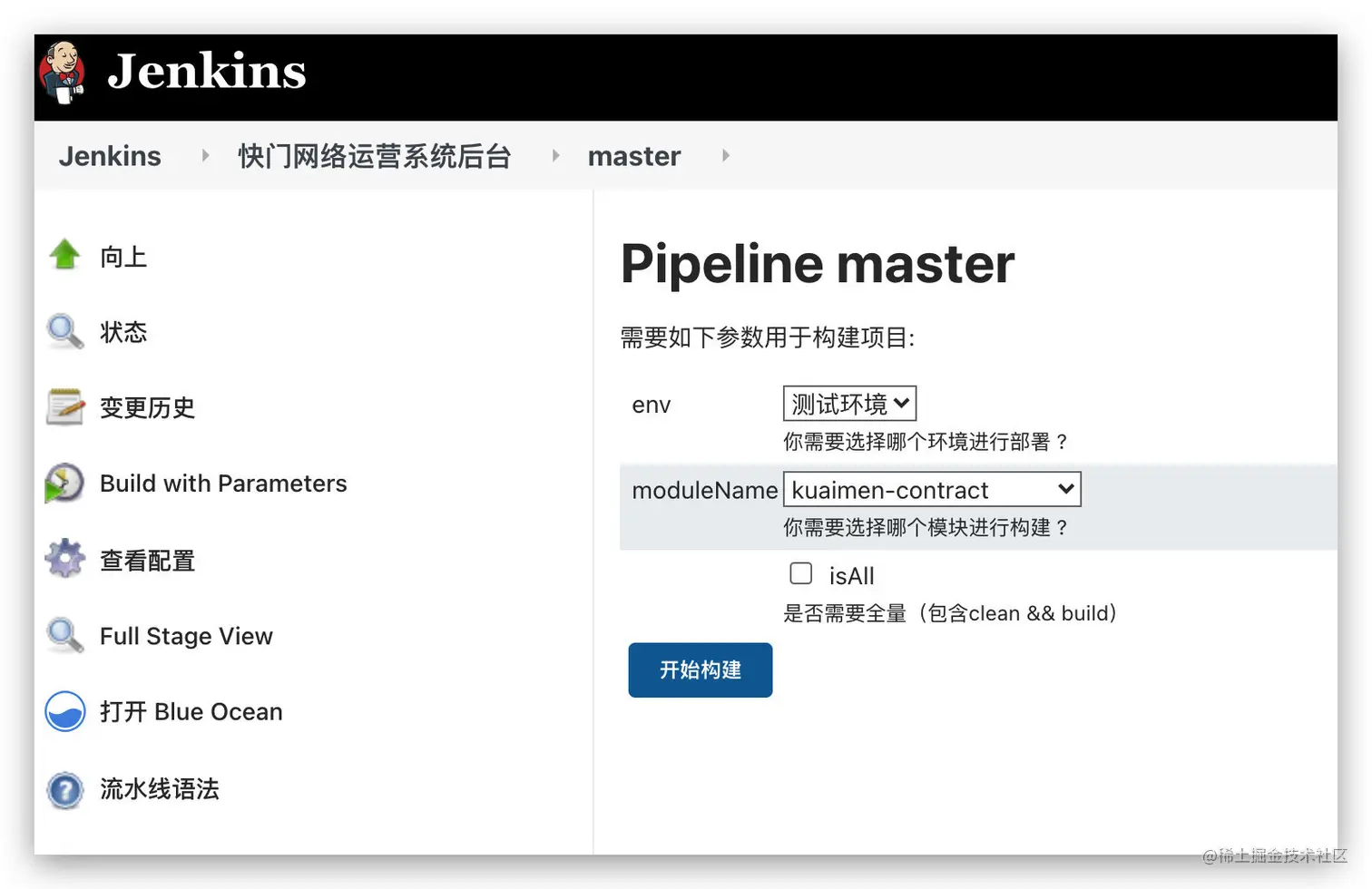Click the notepad icon beside 变更历史
This screenshot has width=1372, height=889.
pyautogui.click(x=65, y=407)
